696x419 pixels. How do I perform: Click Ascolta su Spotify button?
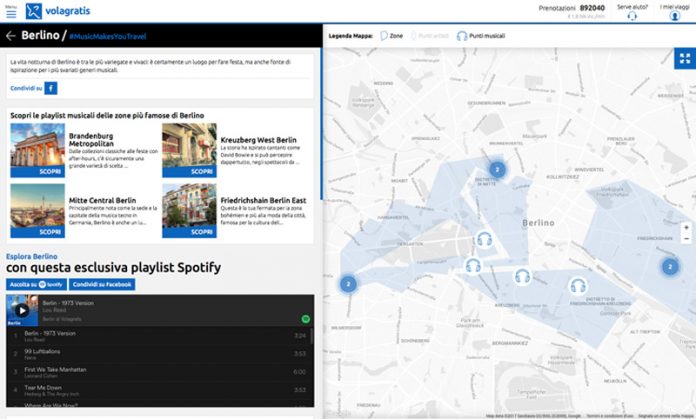coord(36,285)
